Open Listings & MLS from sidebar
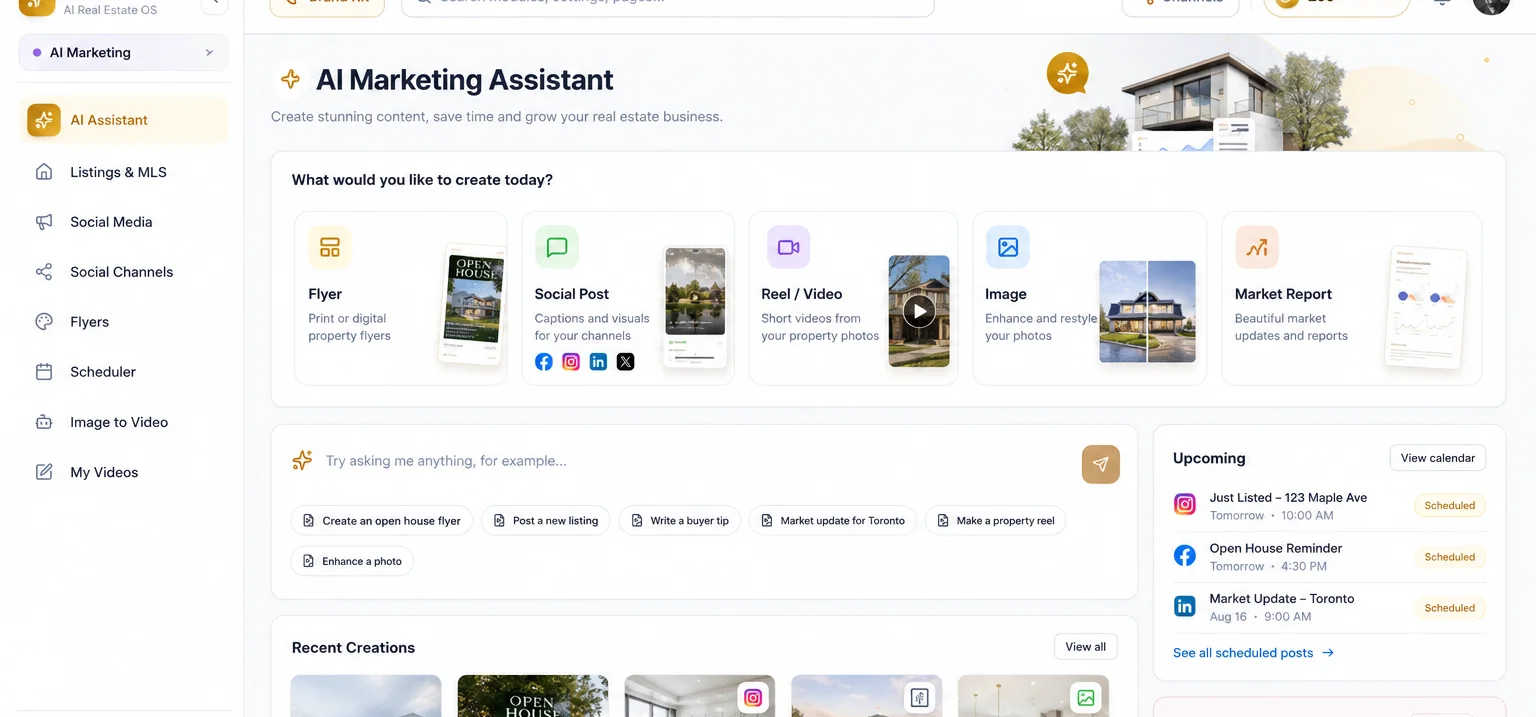 click(118, 172)
